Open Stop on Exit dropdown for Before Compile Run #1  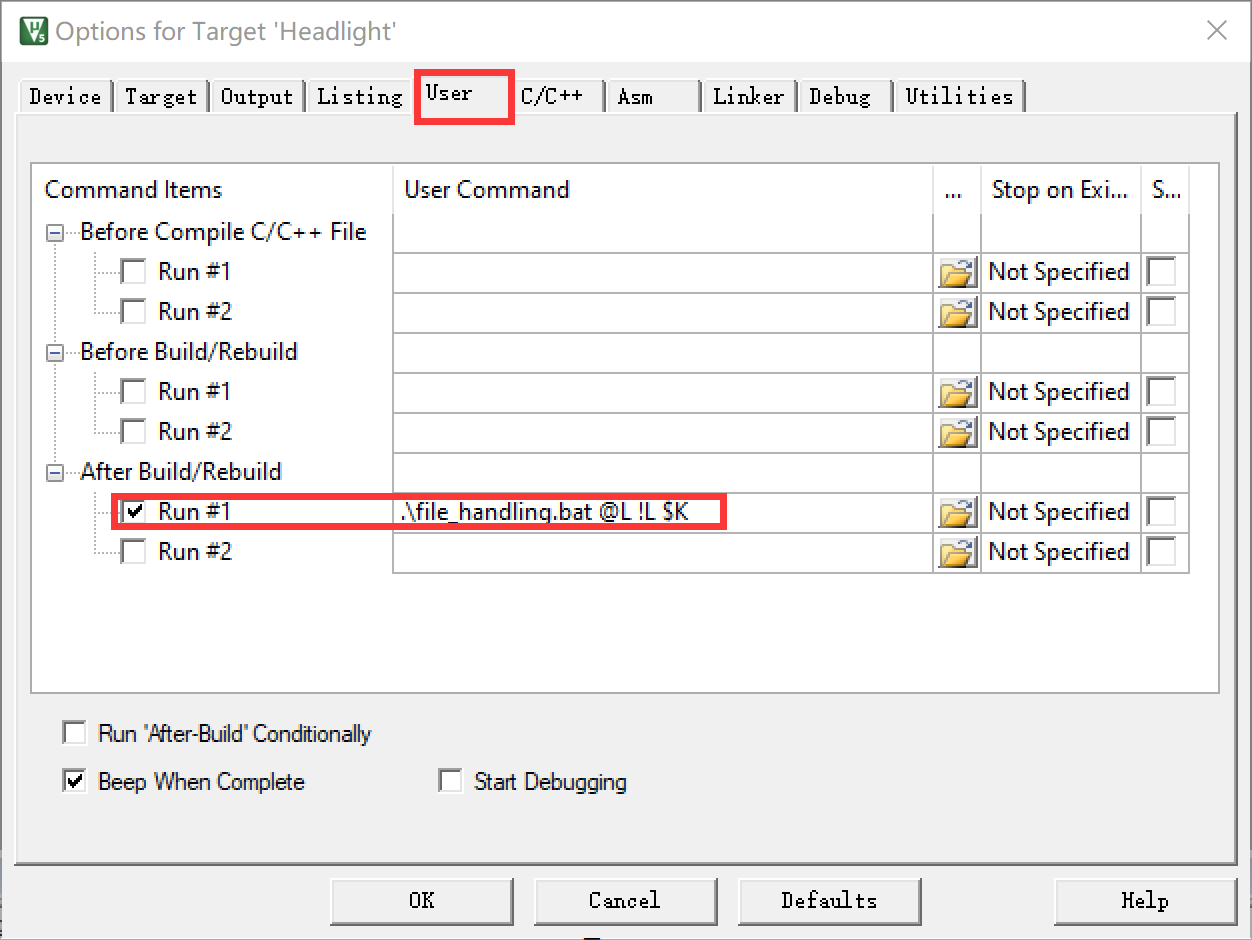1060,272
